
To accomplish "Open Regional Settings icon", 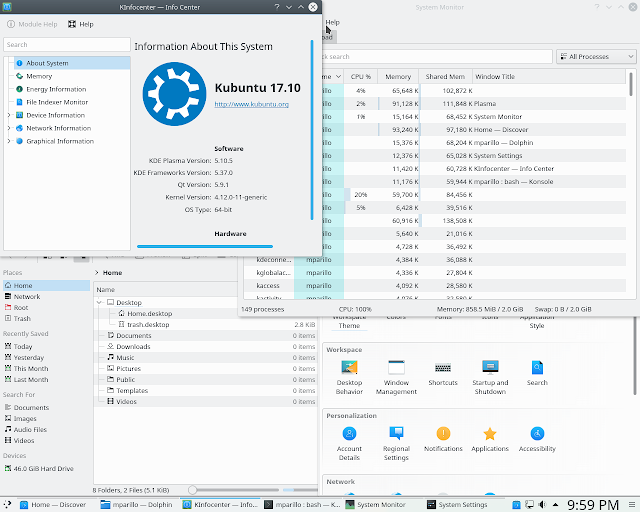I will [x=396, y=433].
